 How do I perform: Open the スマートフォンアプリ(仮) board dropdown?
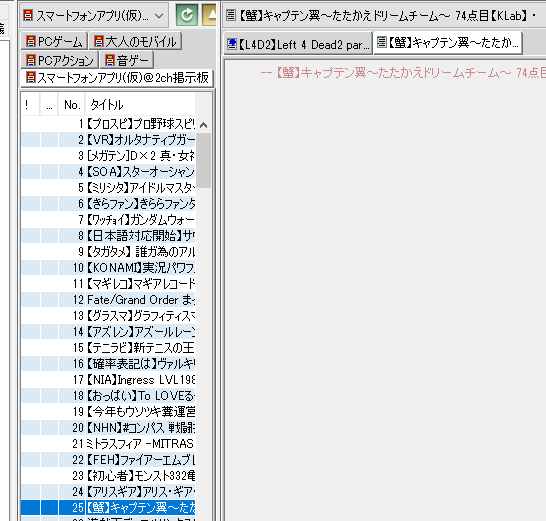click(159, 15)
